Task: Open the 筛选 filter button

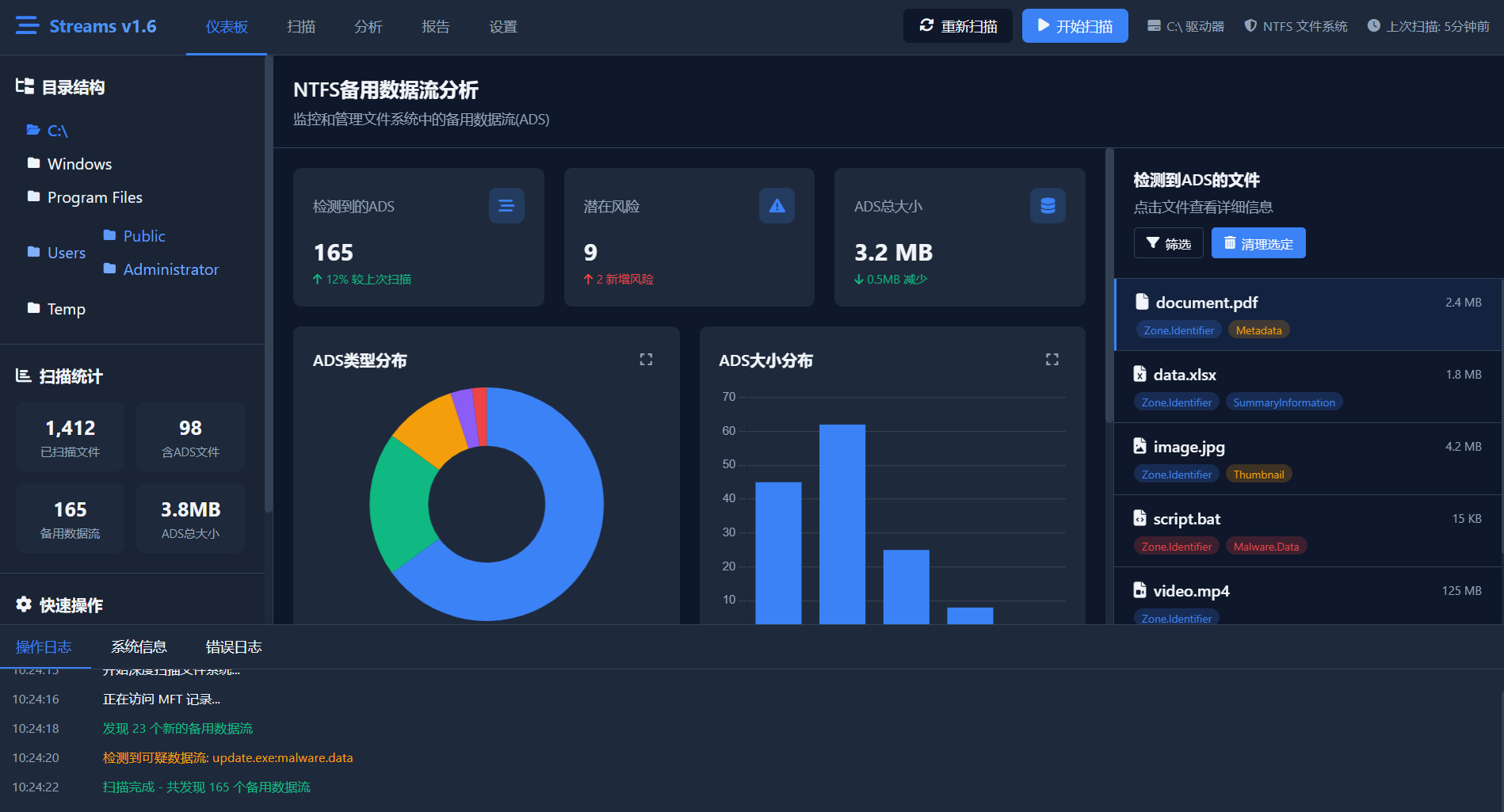Action: pyautogui.click(x=1169, y=243)
